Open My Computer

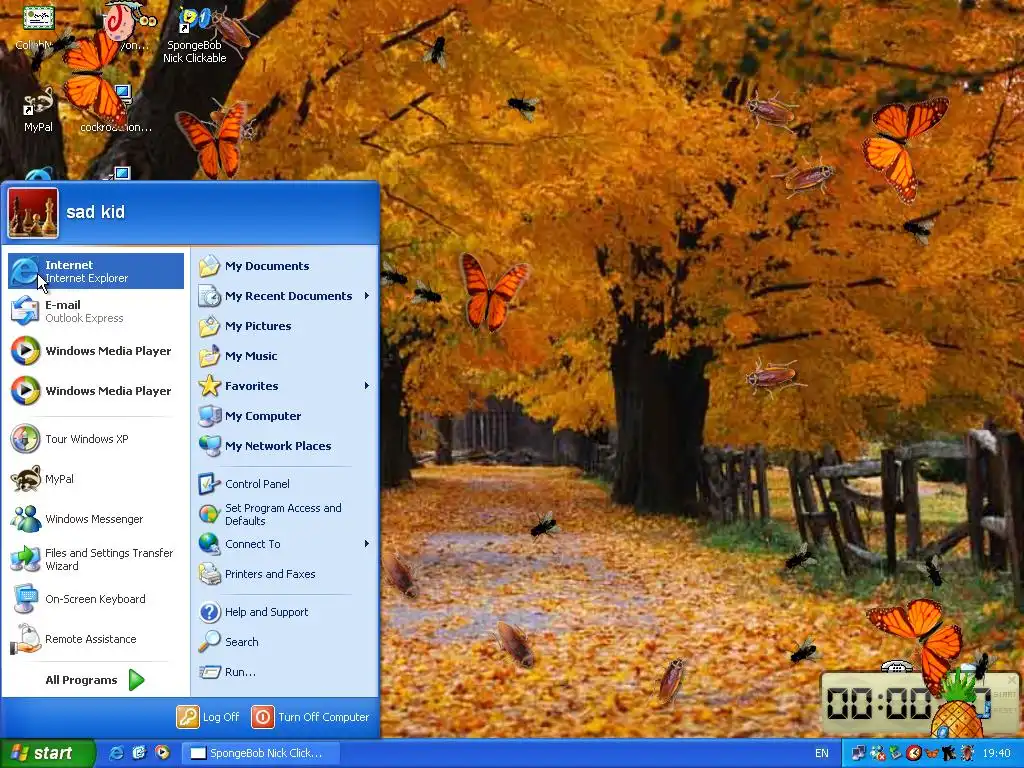tap(285, 416)
